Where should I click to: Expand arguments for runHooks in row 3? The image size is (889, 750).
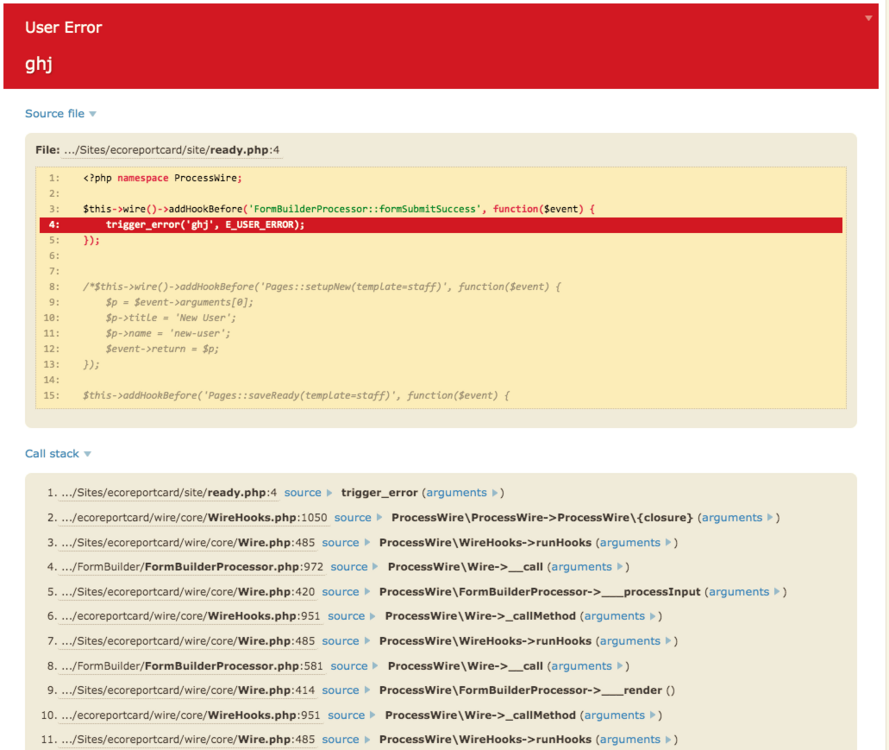tap(635, 543)
